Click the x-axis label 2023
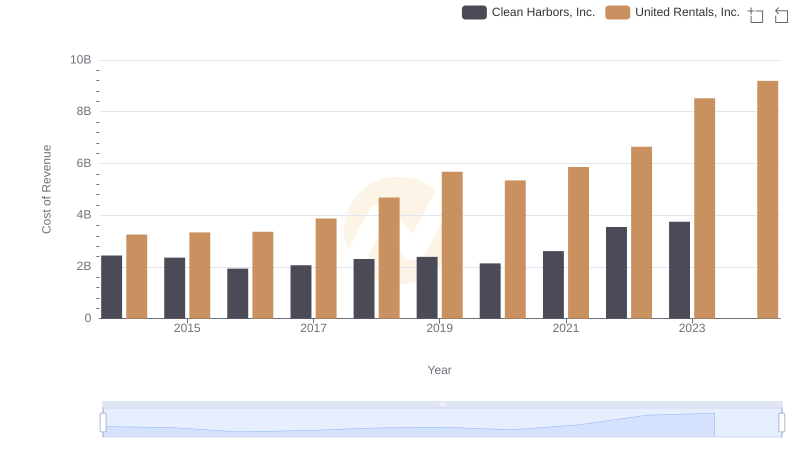 (692, 328)
